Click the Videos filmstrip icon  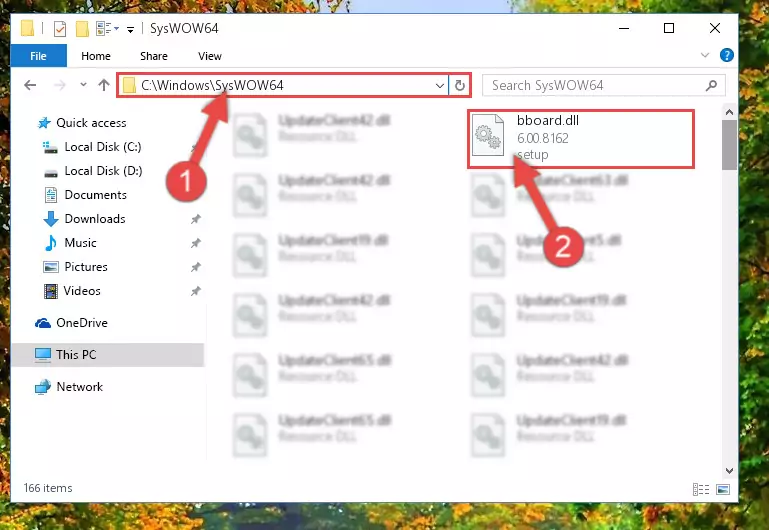click(51, 291)
